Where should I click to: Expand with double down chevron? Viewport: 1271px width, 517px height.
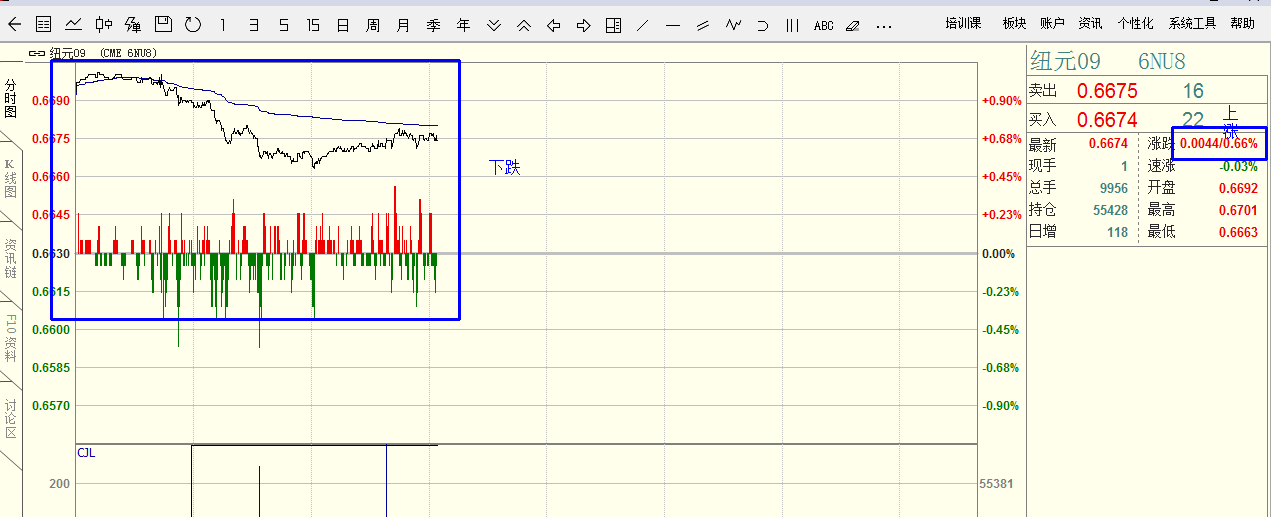pyautogui.click(x=493, y=24)
